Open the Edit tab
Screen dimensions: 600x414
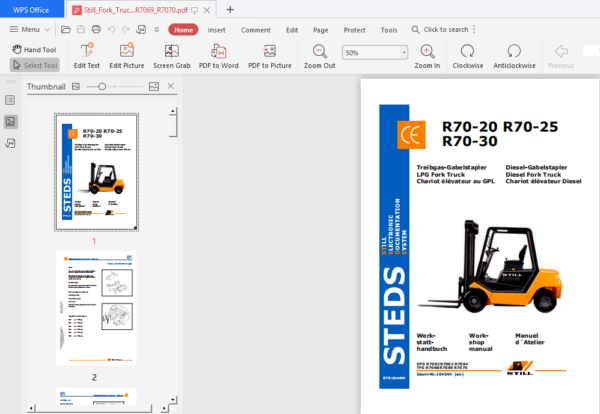click(292, 30)
